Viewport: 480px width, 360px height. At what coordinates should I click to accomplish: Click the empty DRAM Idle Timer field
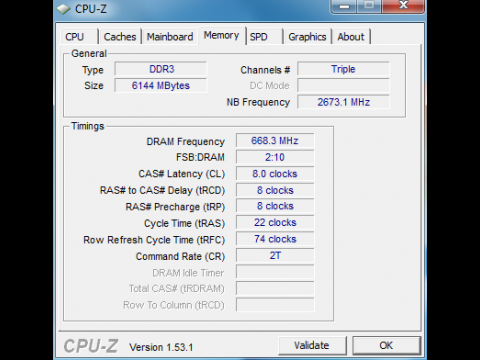click(x=275, y=272)
